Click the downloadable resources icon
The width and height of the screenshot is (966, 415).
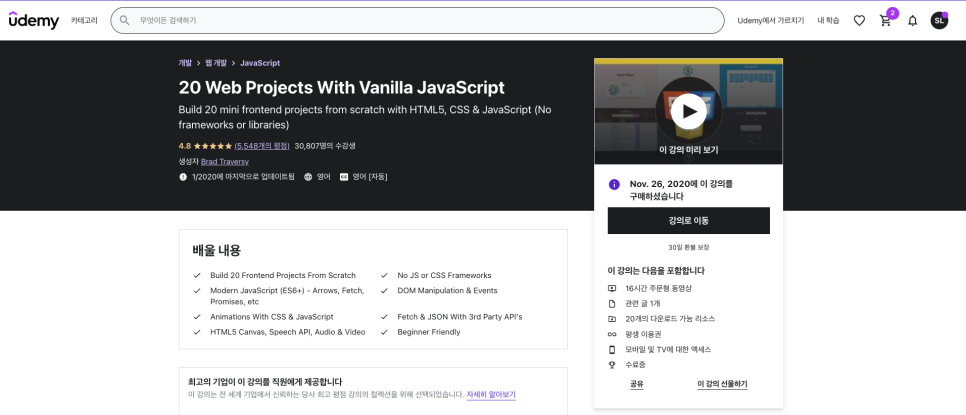point(612,319)
